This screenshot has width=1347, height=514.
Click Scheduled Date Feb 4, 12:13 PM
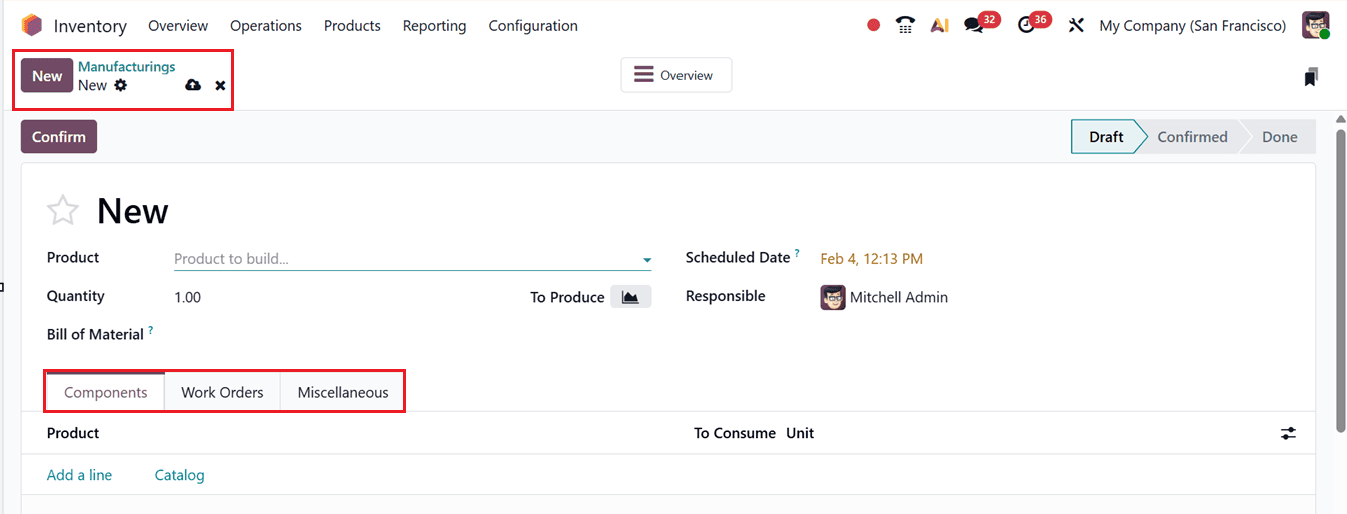click(x=871, y=259)
